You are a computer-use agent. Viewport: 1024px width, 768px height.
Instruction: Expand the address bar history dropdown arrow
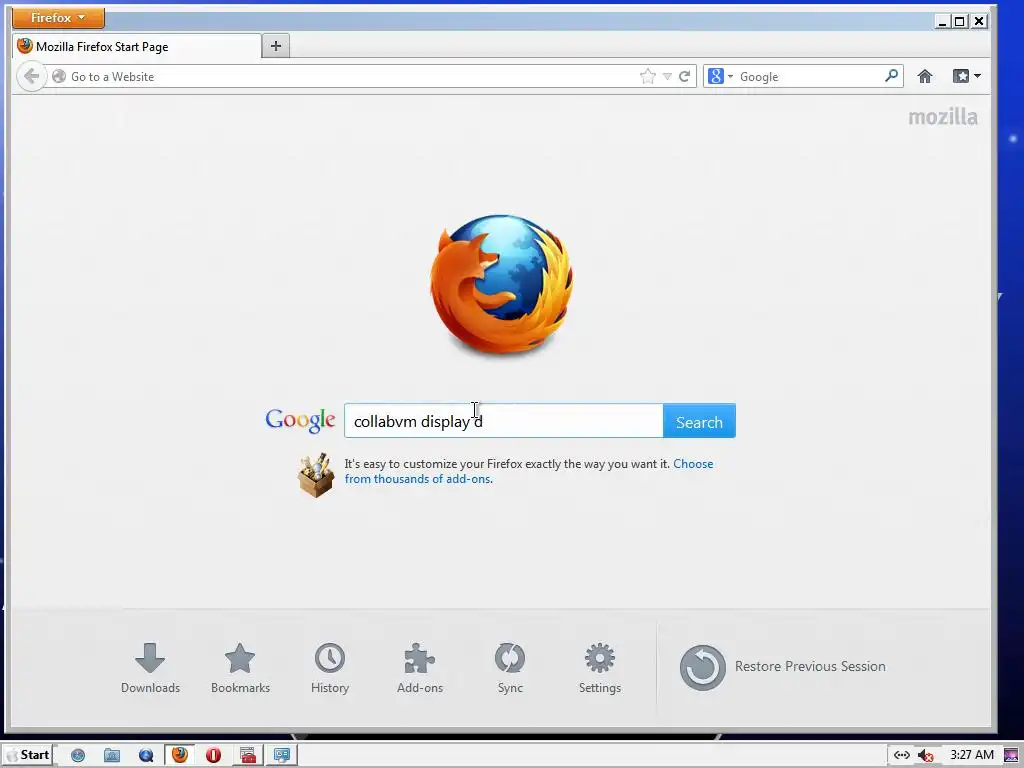(667, 76)
